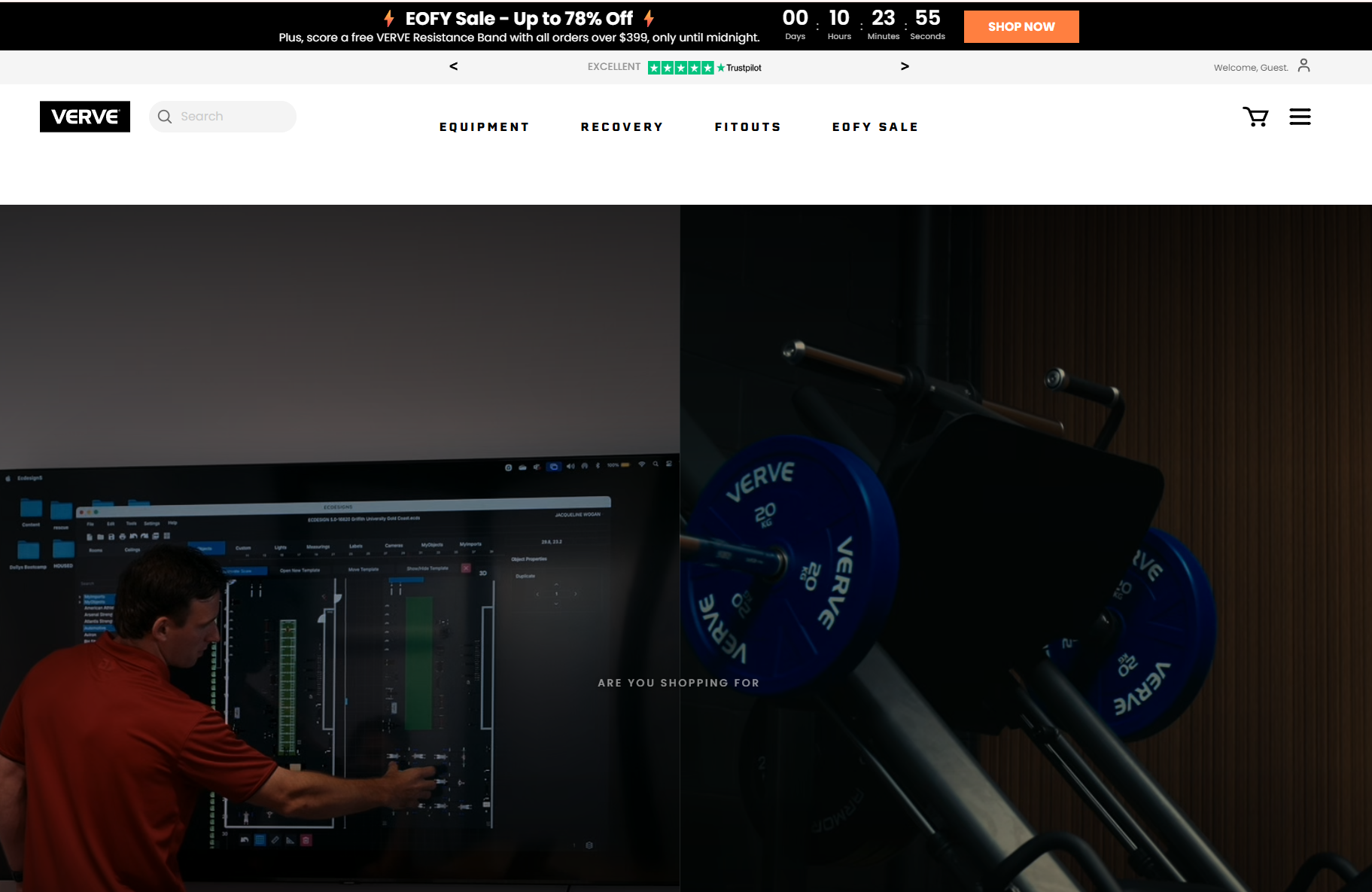Click the countdown Minutes value
Image resolution: width=1372 pixels, height=892 pixels.
click(x=884, y=18)
